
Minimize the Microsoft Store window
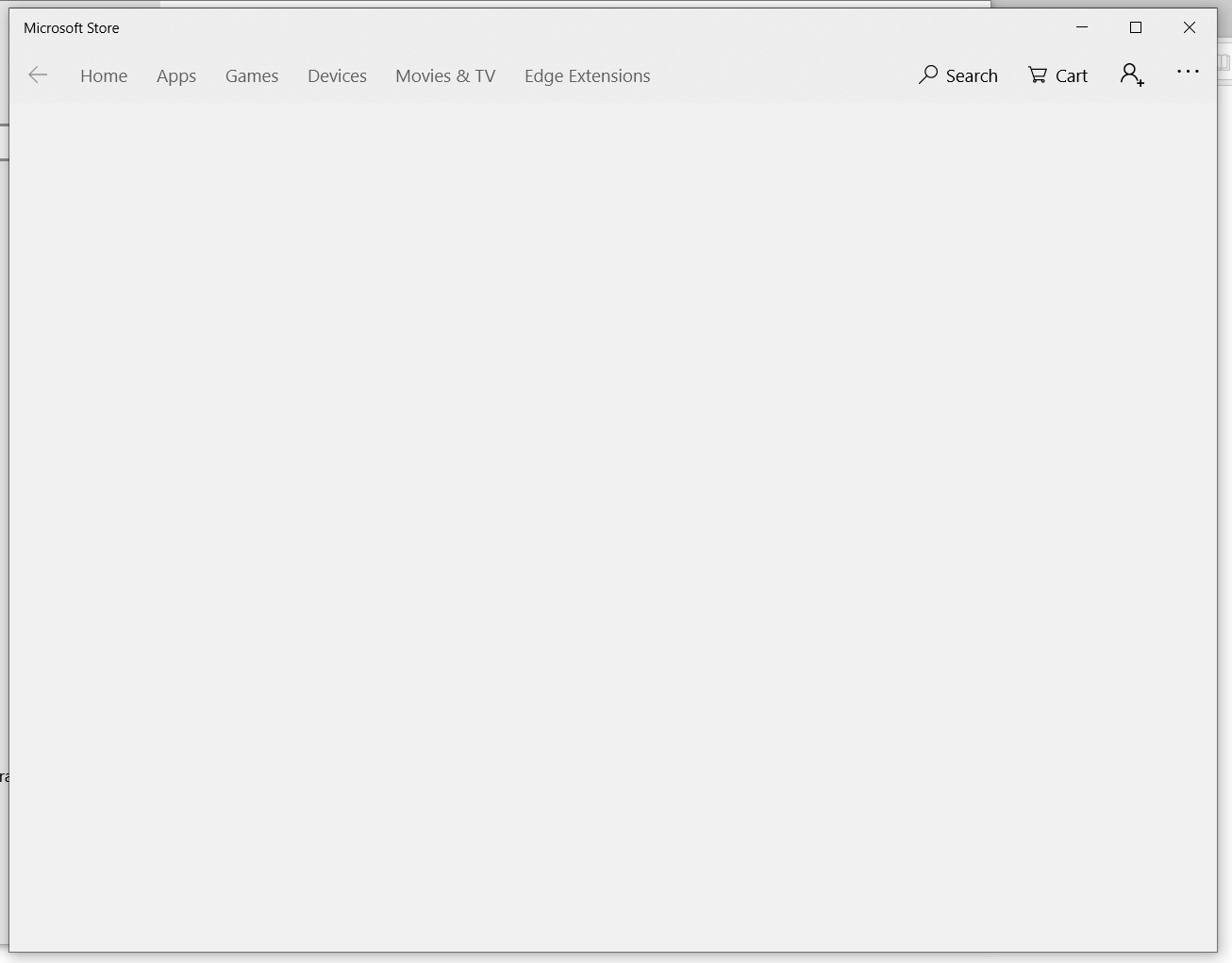click(1082, 27)
